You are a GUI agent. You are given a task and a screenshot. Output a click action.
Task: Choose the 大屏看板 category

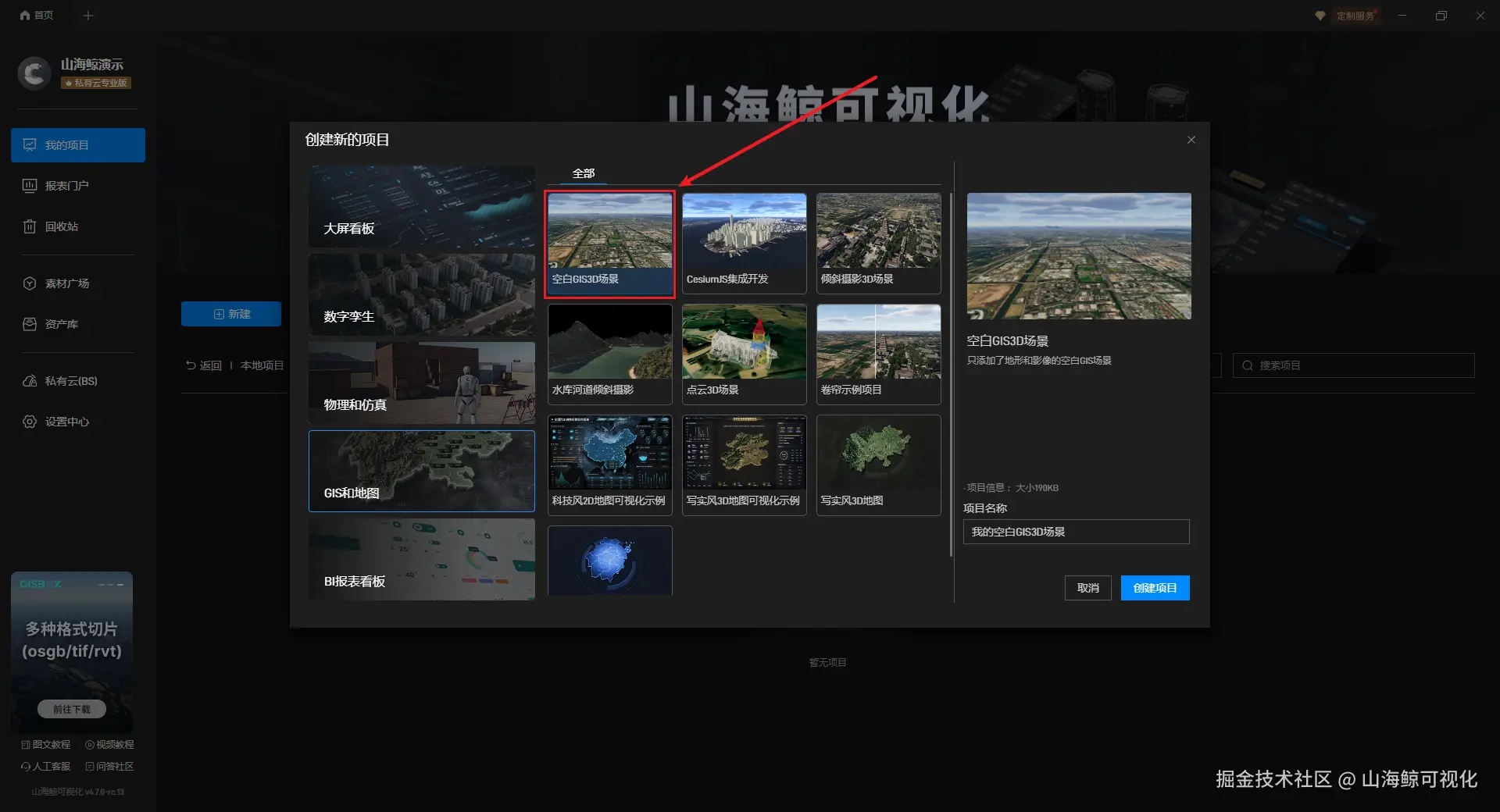[x=422, y=207]
